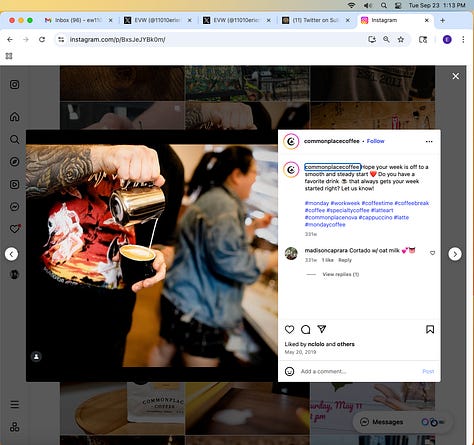Close the post overlay with X
The image size is (474, 445).
(456, 76)
